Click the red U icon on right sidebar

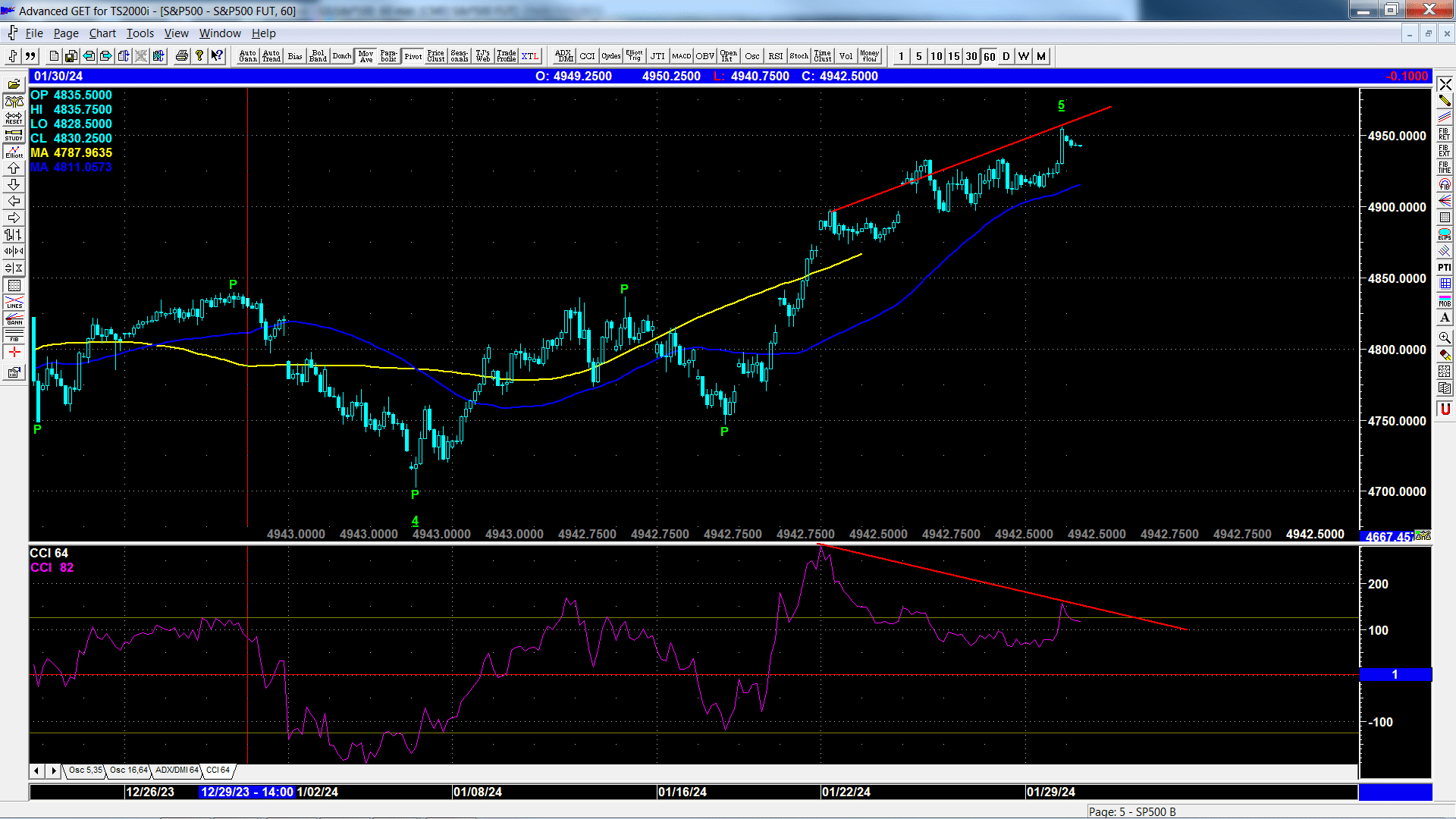pos(1445,409)
